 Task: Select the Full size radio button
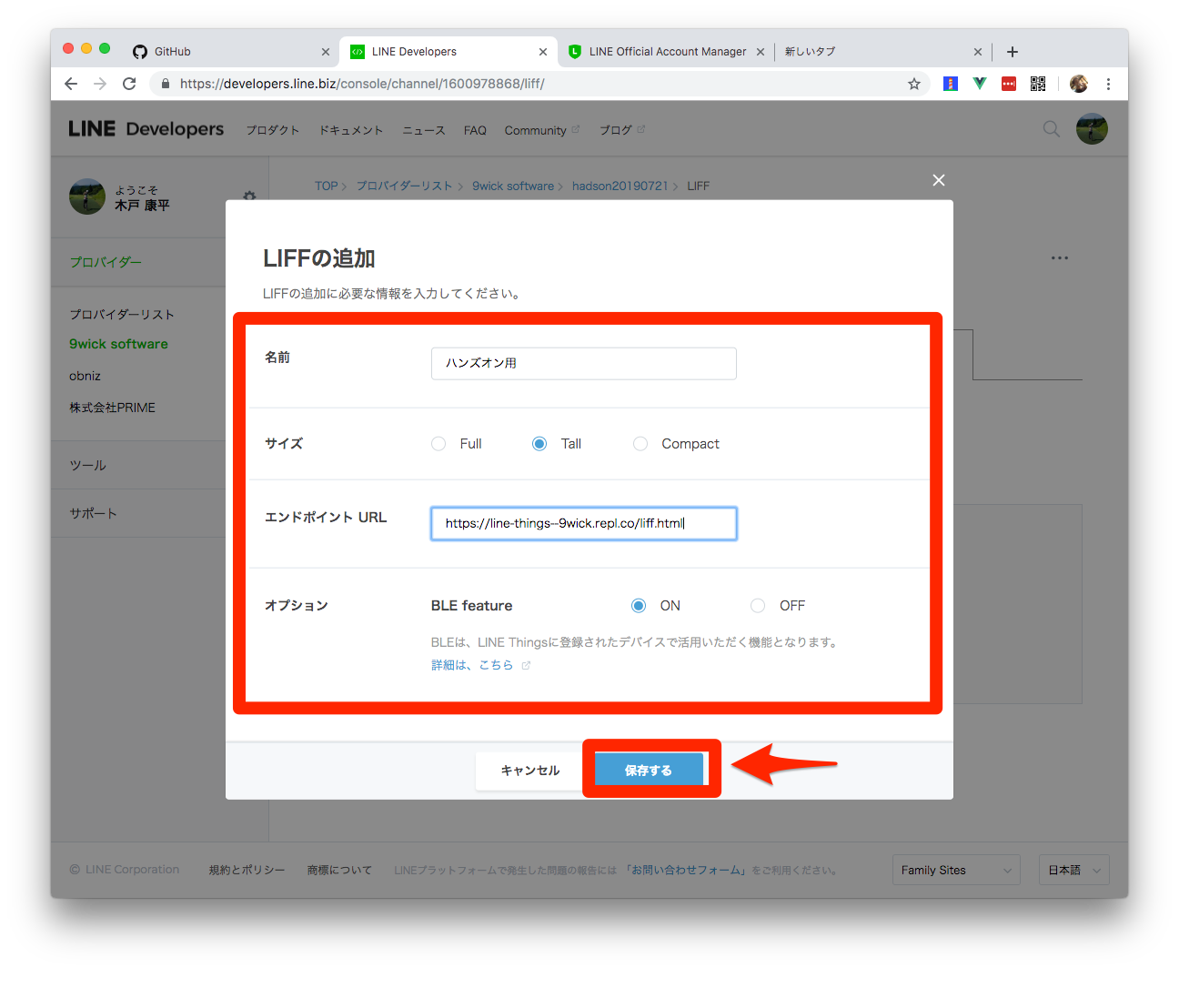tap(438, 444)
